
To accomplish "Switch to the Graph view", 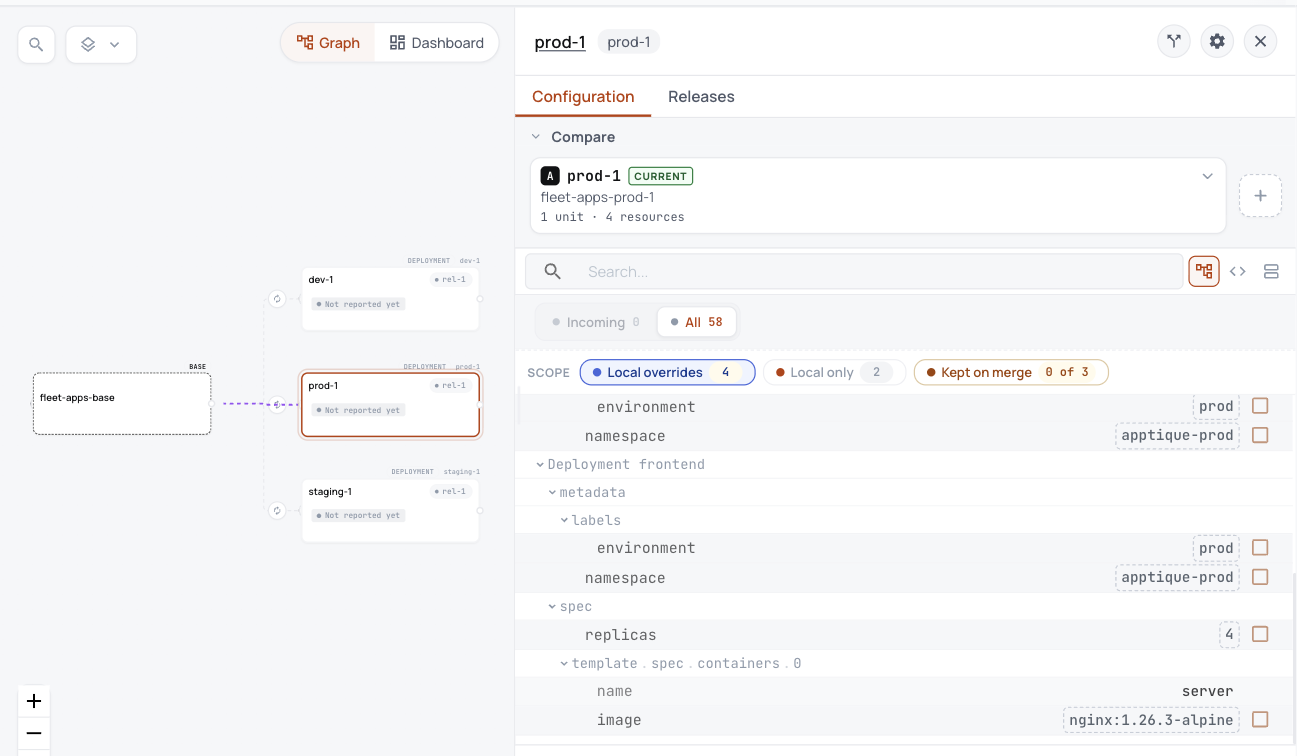I will [x=328, y=43].
